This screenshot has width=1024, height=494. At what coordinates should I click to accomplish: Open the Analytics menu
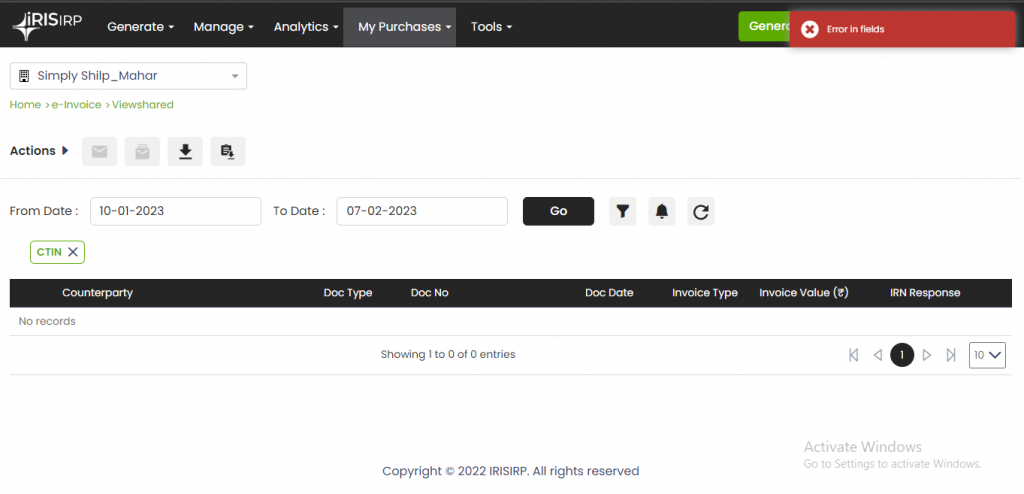tap(307, 27)
